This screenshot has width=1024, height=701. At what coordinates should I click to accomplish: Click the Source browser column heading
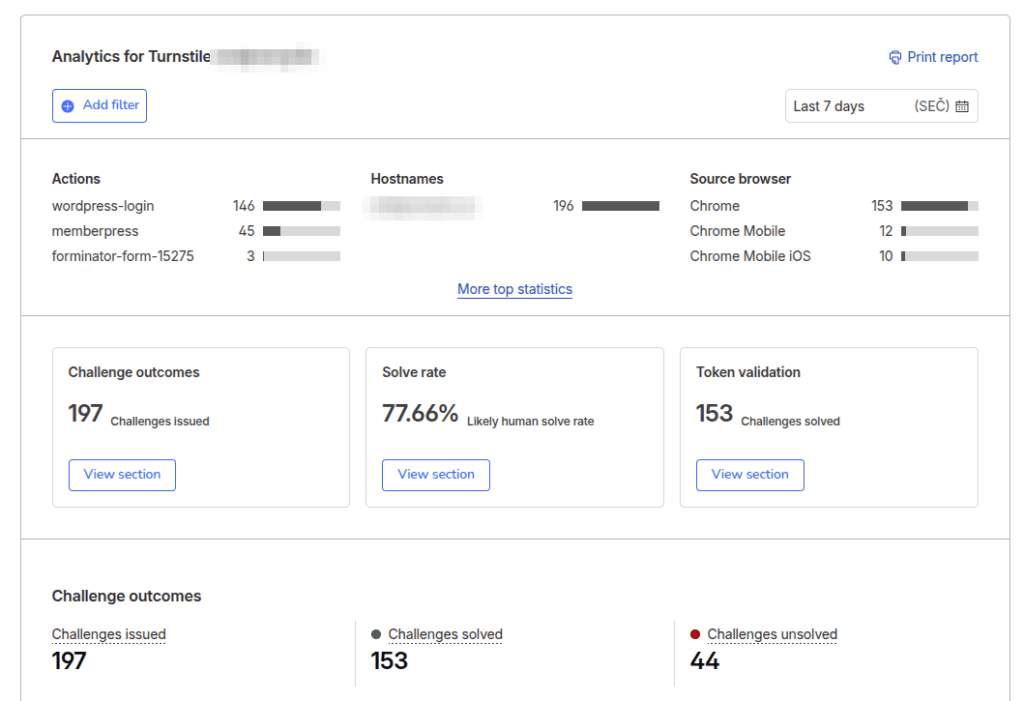click(740, 179)
